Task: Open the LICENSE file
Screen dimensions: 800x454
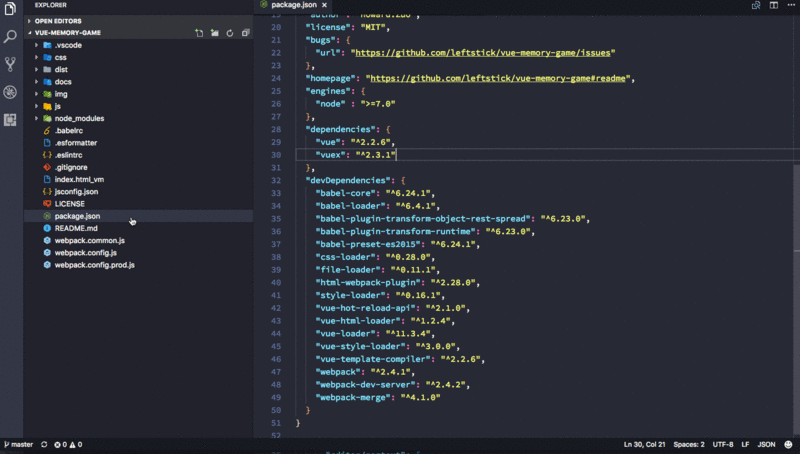Action: (69, 204)
